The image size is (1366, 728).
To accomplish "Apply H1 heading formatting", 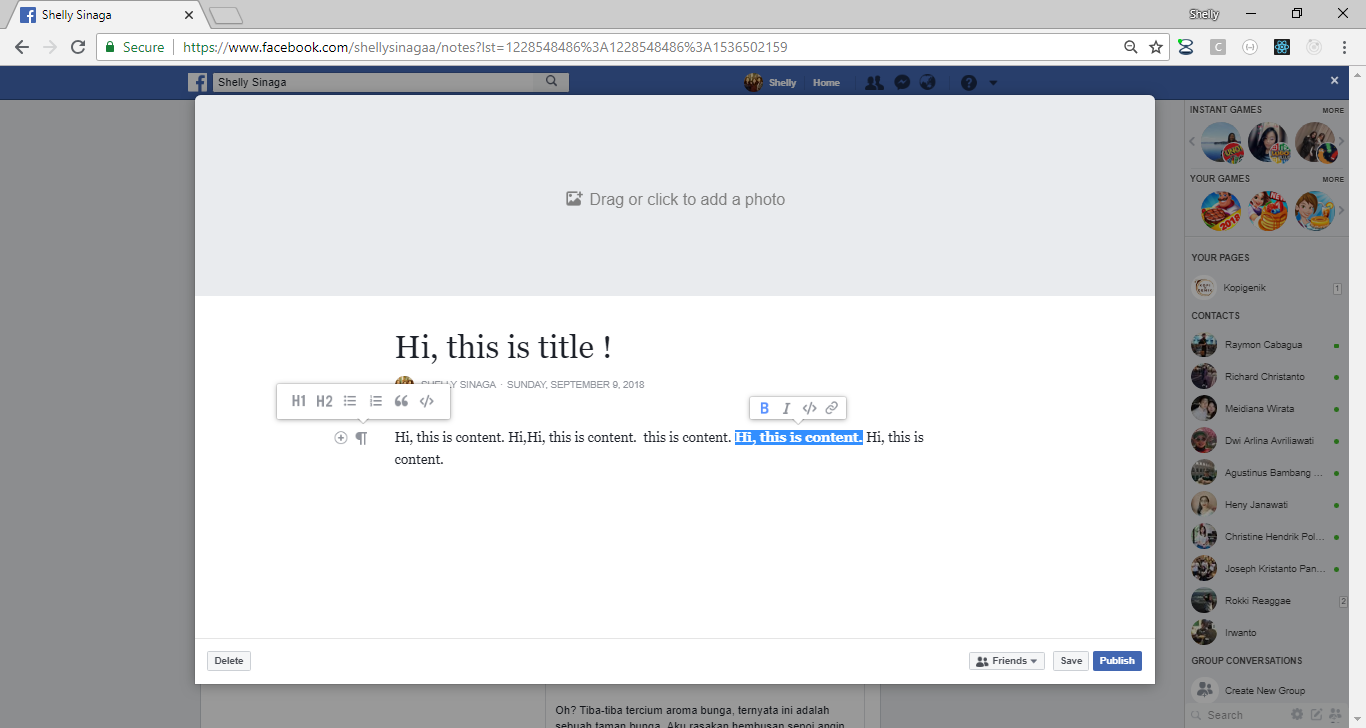I will coord(299,400).
